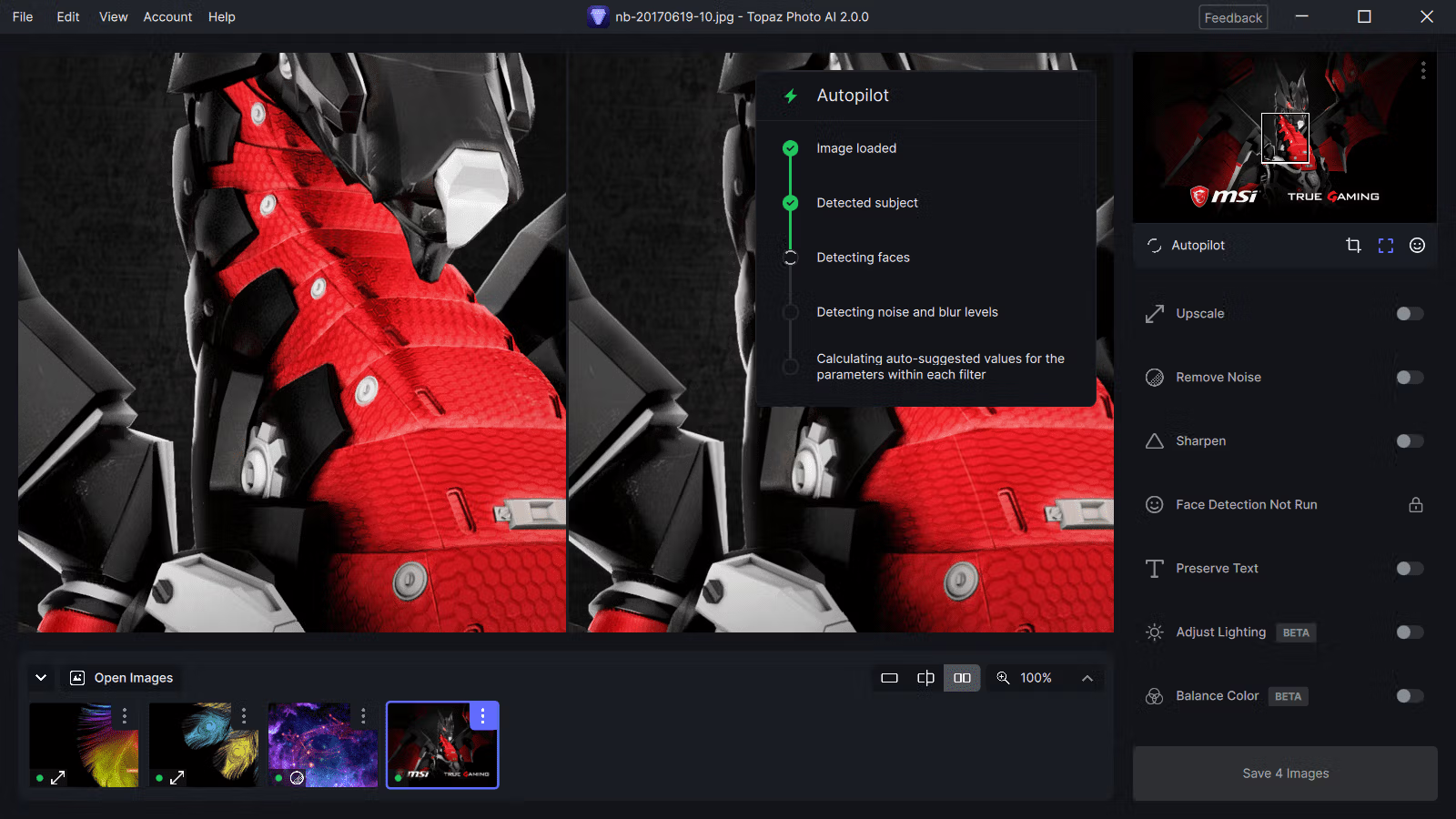This screenshot has width=1456, height=819.
Task: Click the Topaz Photo AI title logo
Action: [598, 16]
